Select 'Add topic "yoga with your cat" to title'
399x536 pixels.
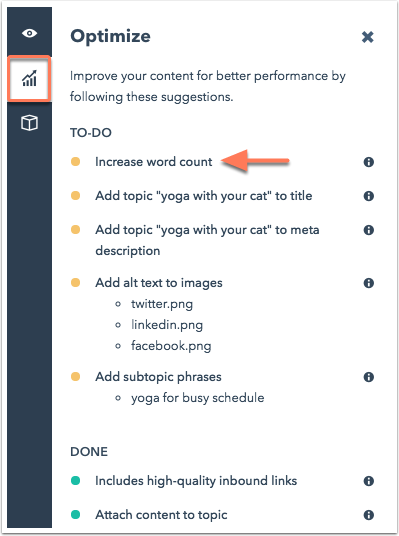pos(204,196)
